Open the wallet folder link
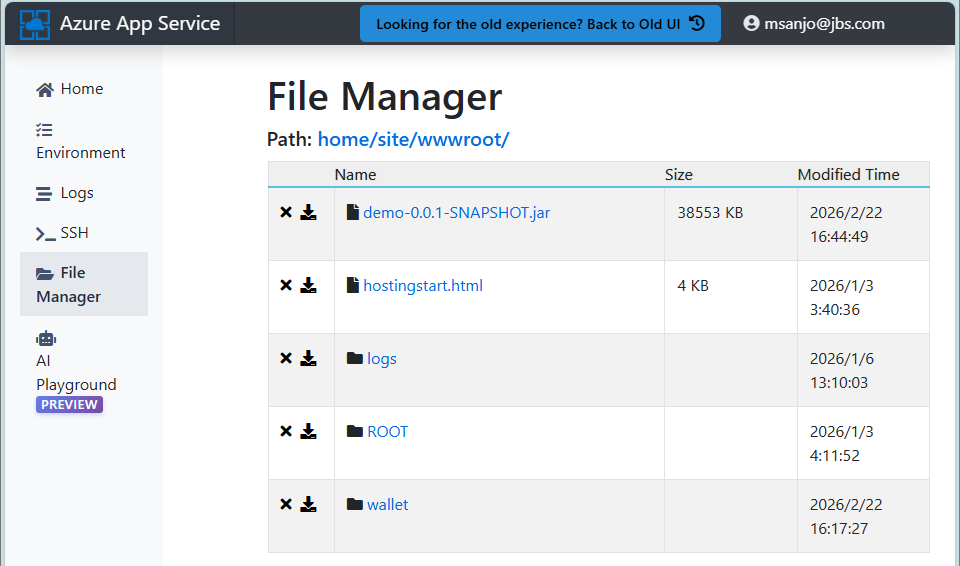Screen dimensions: 960x566 pos(388,505)
